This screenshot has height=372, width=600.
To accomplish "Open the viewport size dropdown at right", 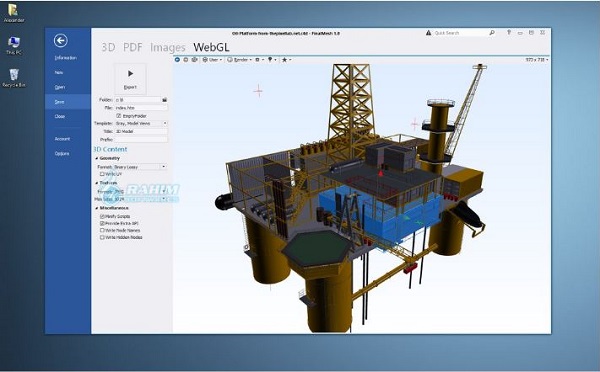I will 537,60.
